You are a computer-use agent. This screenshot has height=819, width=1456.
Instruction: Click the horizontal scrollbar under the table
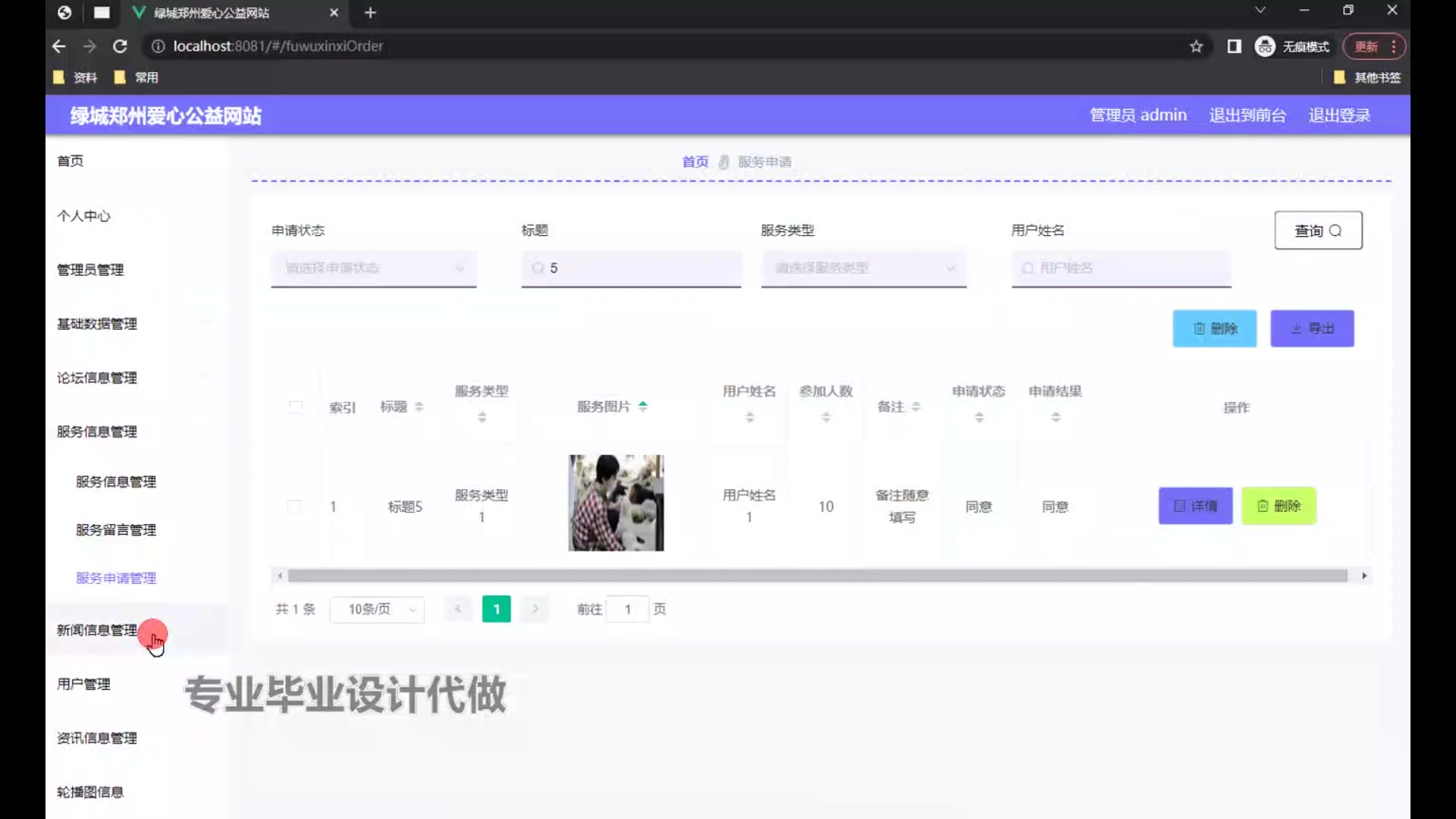(x=817, y=576)
